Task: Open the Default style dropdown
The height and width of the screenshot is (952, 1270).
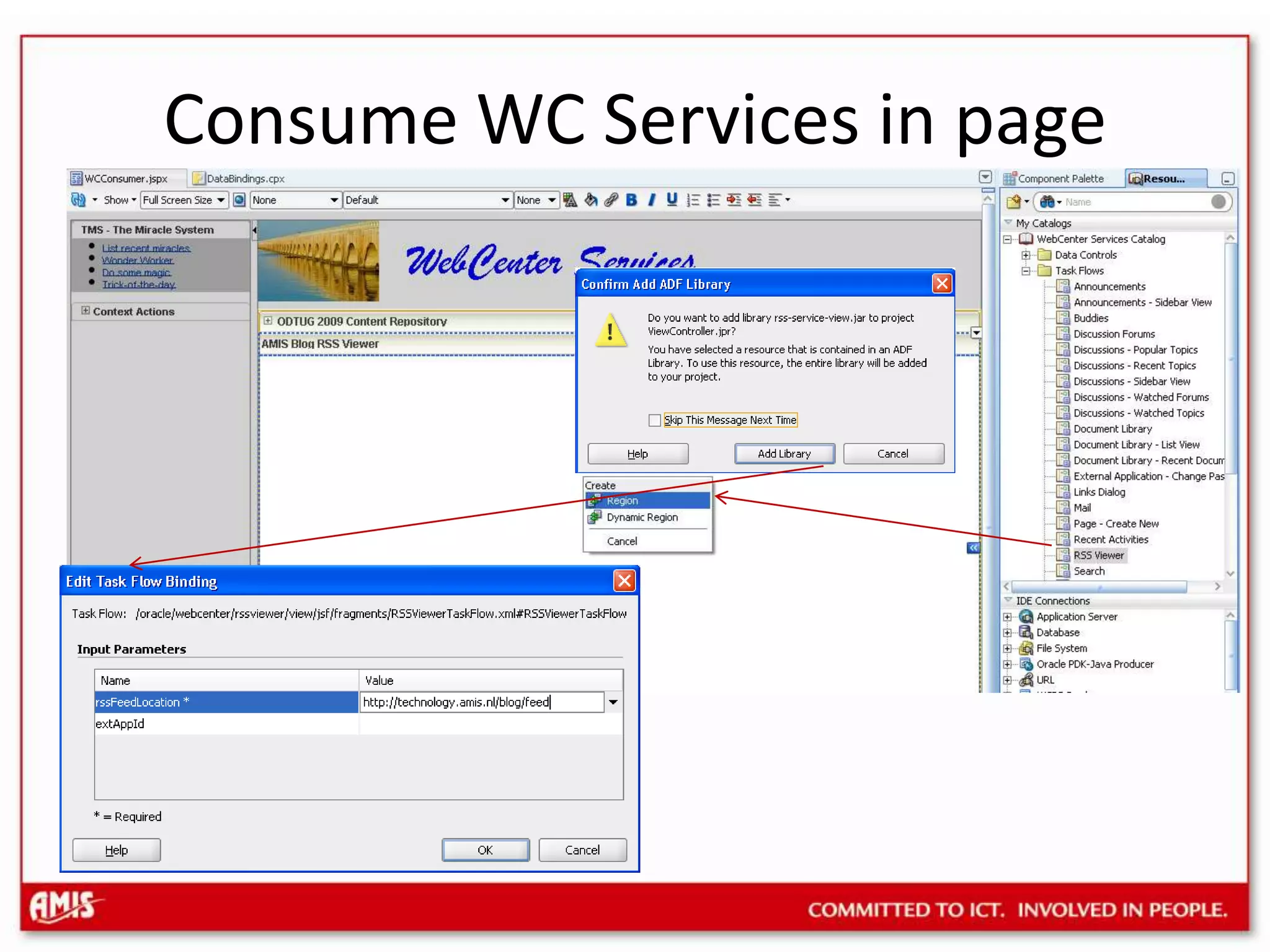Action: 428,200
